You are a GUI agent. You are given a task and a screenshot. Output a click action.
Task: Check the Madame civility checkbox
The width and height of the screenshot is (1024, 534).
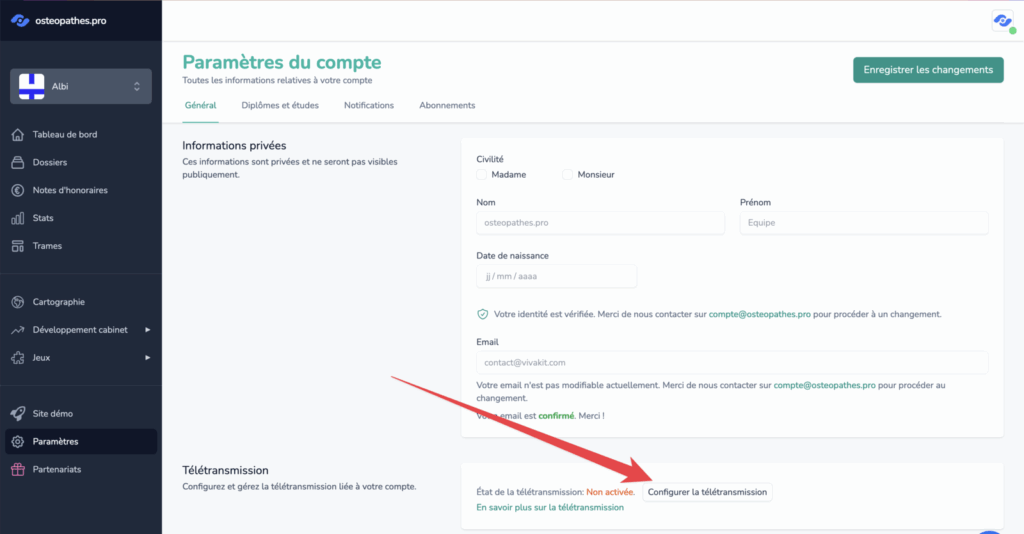pyautogui.click(x=482, y=175)
